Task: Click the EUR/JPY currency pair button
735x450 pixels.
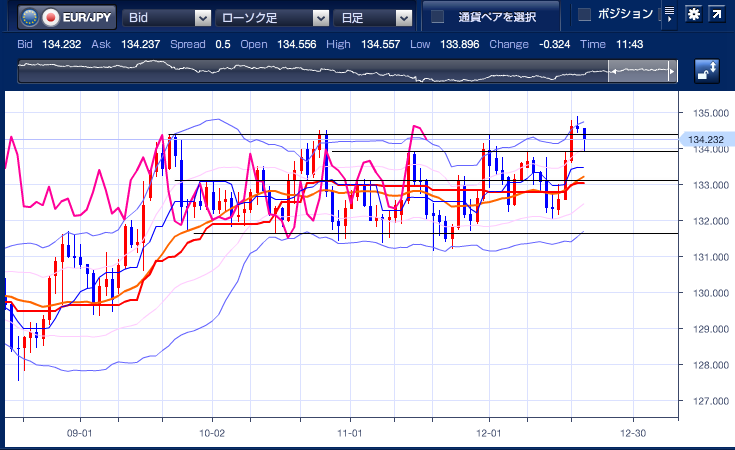Action: (x=67, y=17)
